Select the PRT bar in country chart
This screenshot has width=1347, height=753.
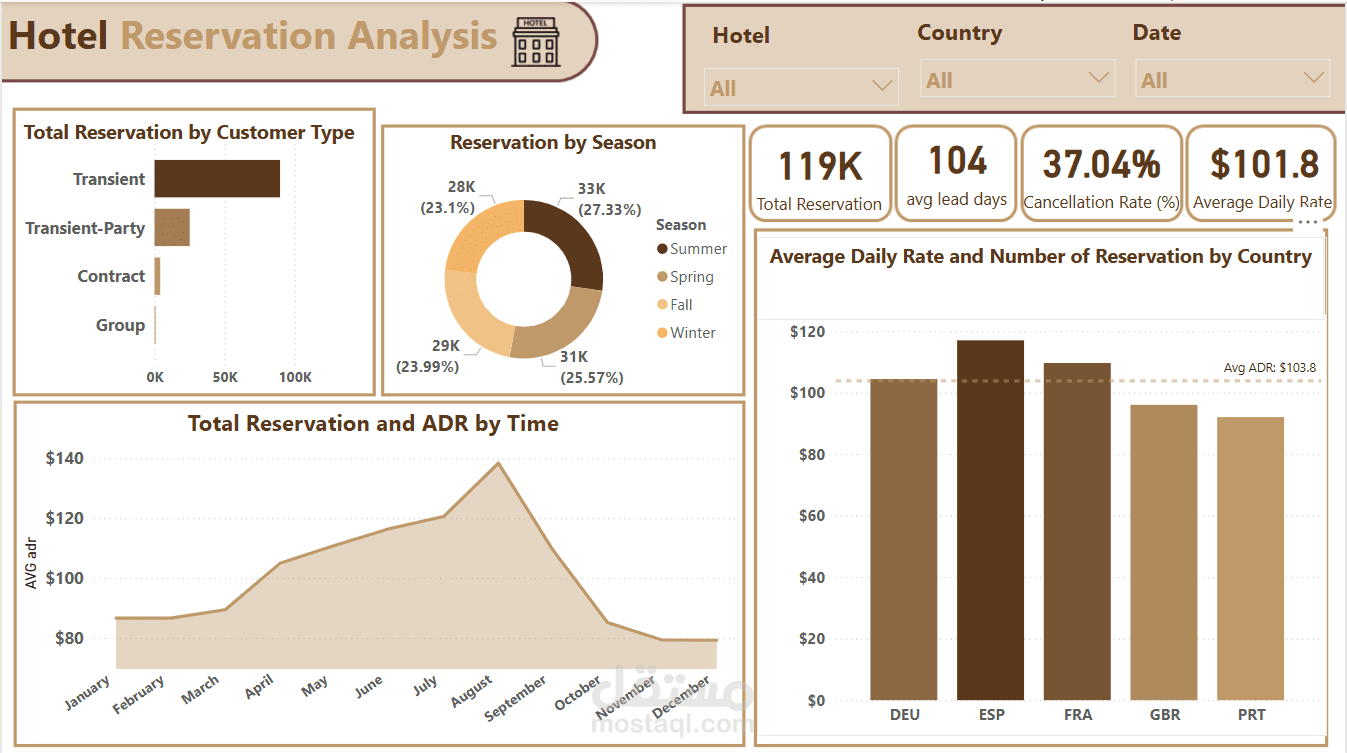point(1251,558)
